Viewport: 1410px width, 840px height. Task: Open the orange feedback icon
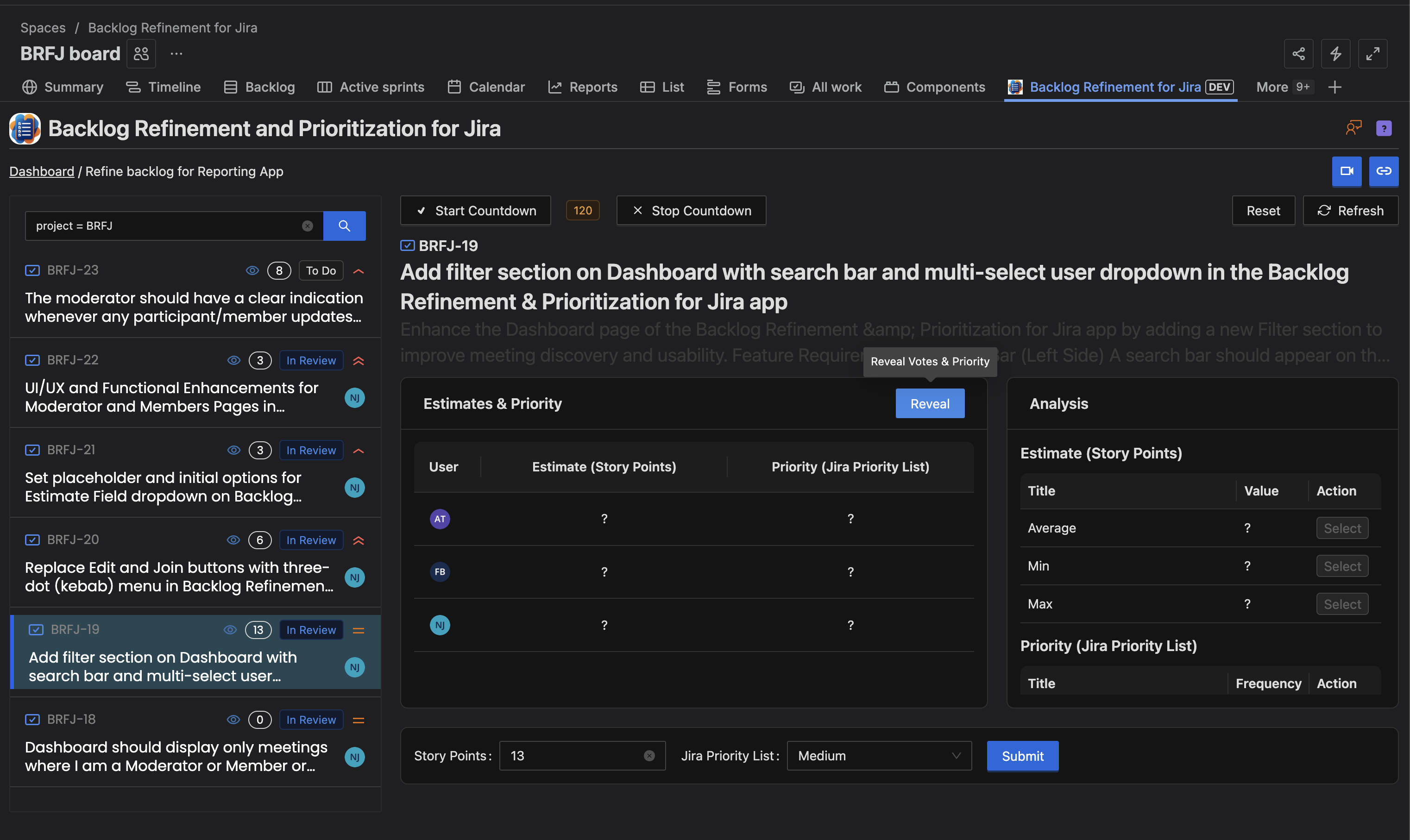click(x=1353, y=128)
